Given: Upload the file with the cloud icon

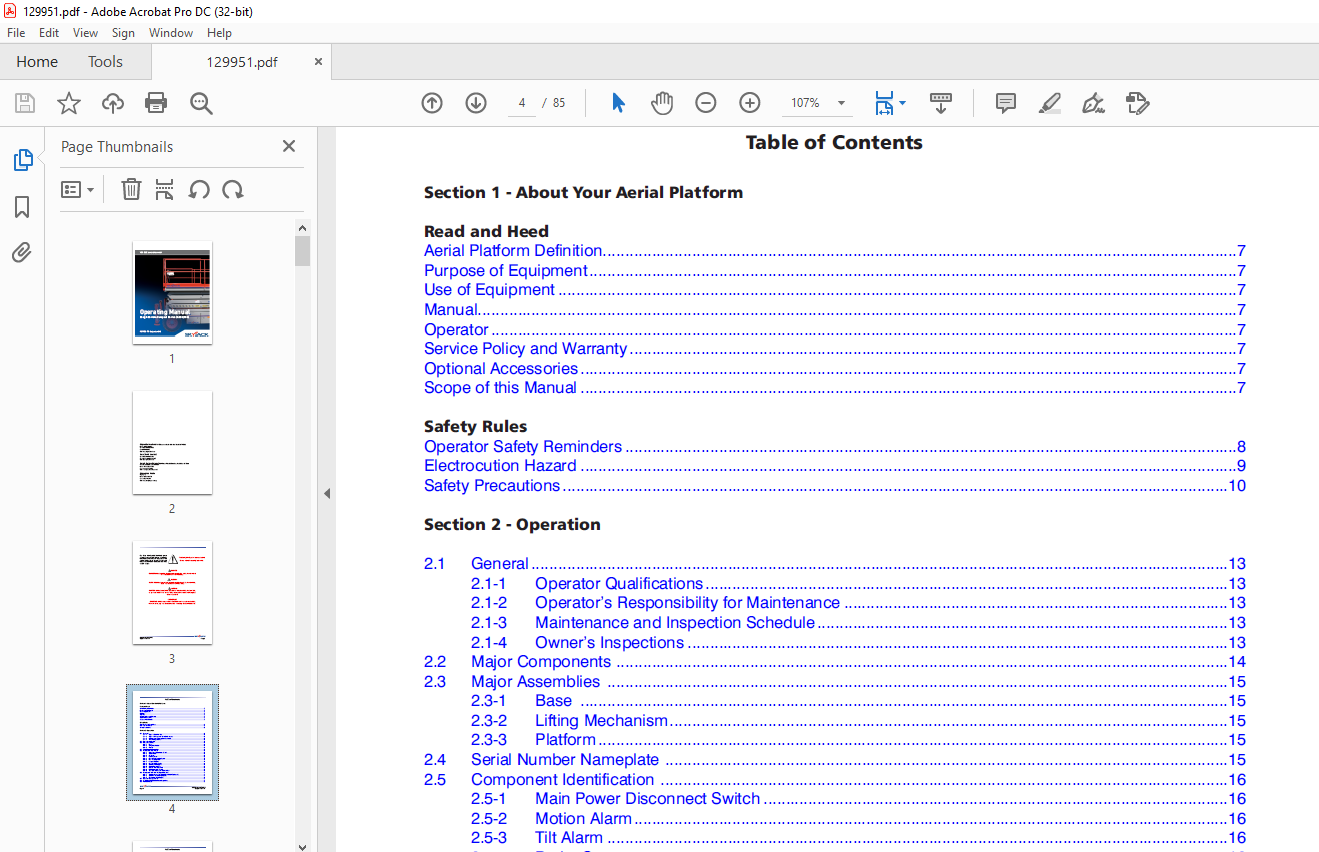Looking at the screenshot, I should (x=113, y=103).
